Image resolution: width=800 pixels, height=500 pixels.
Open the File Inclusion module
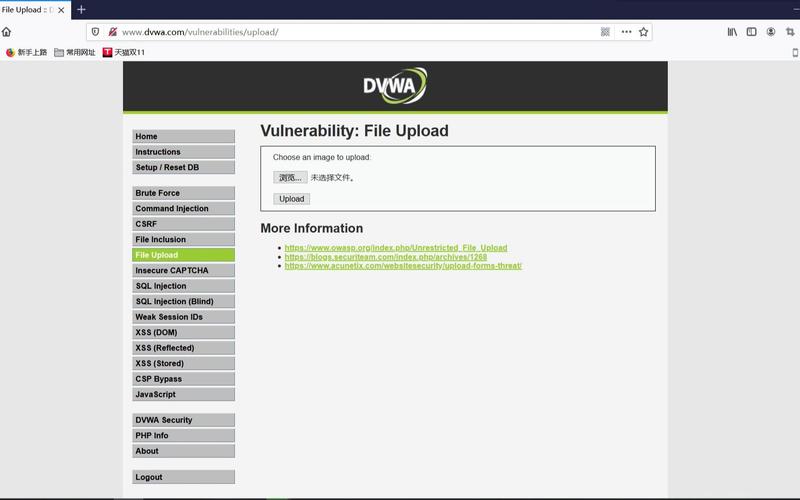tap(184, 239)
